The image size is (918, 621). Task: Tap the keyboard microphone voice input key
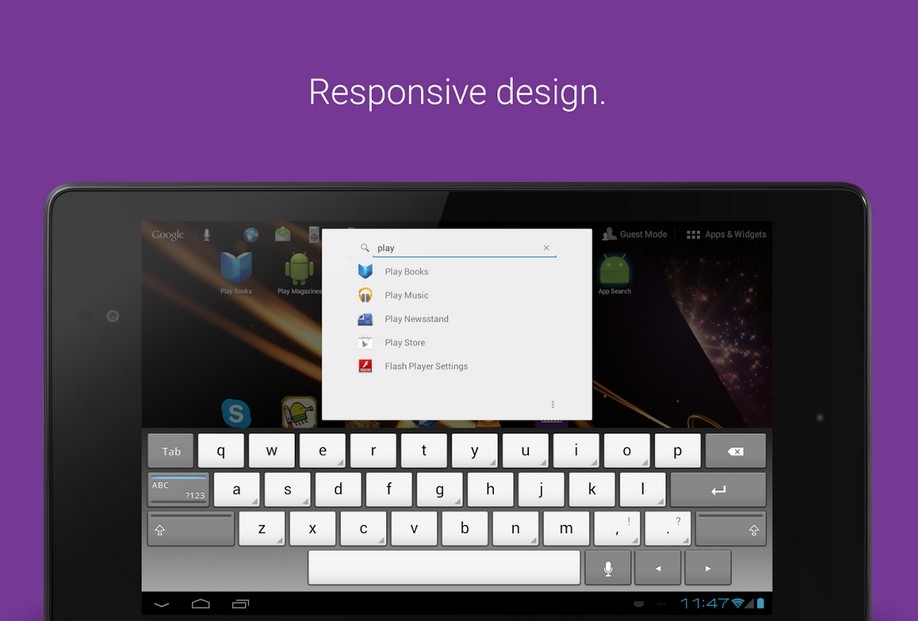pyautogui.click(x=607, y=568)
